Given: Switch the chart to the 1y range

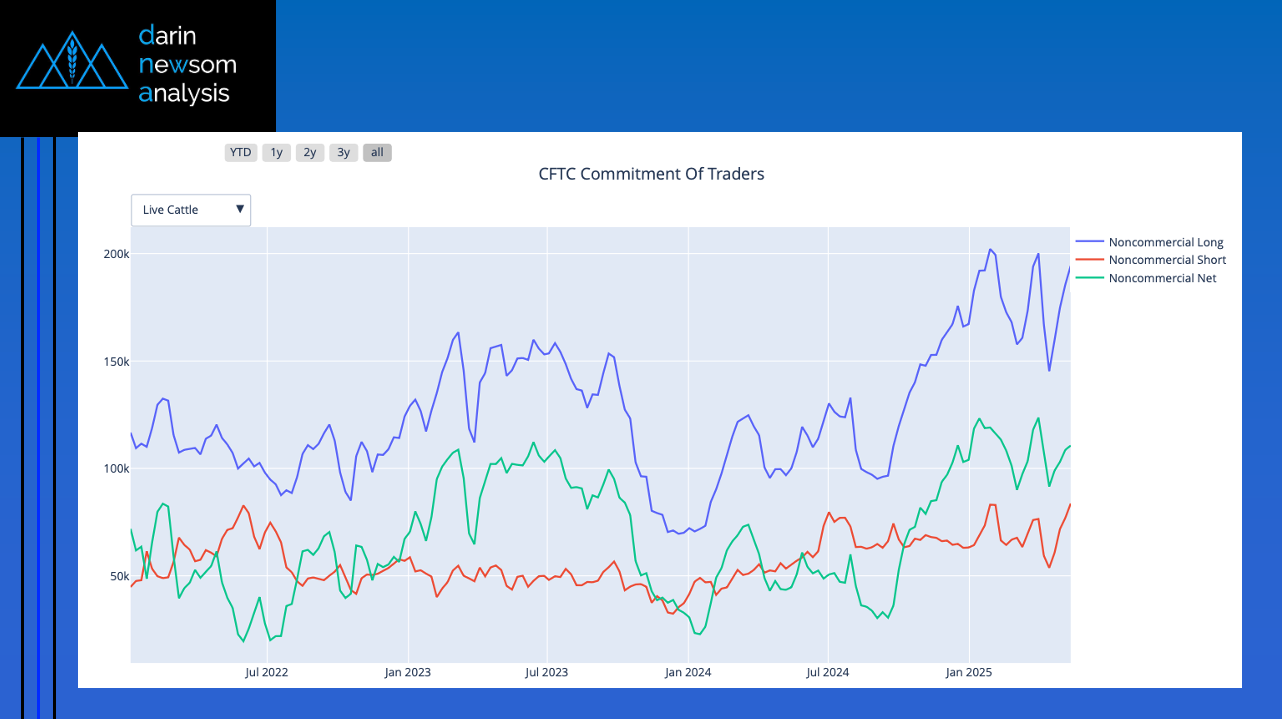Looking at the screenshot, I should [277, 153].
